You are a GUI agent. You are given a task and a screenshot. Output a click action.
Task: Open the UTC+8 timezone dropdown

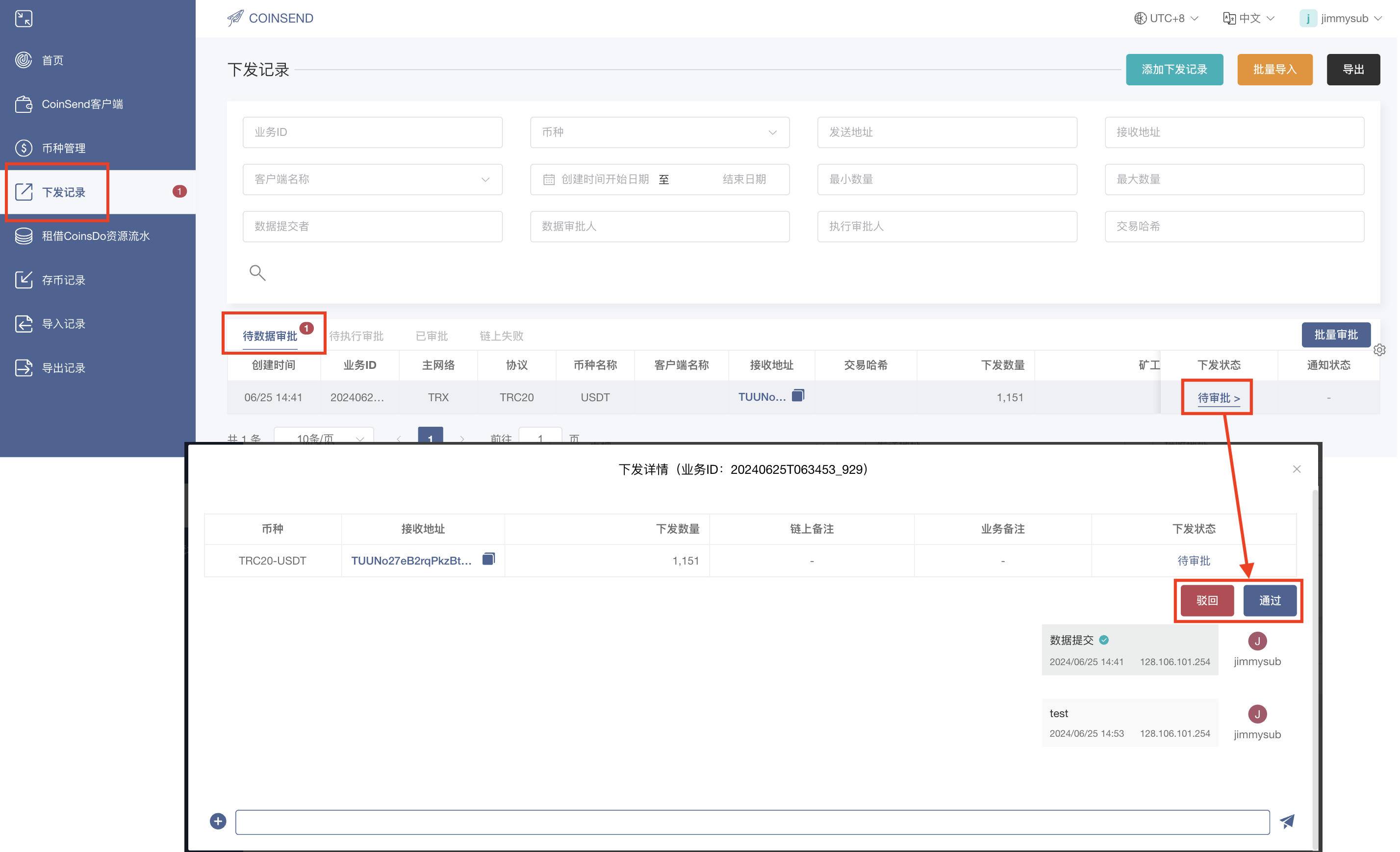coord(1167,18)
